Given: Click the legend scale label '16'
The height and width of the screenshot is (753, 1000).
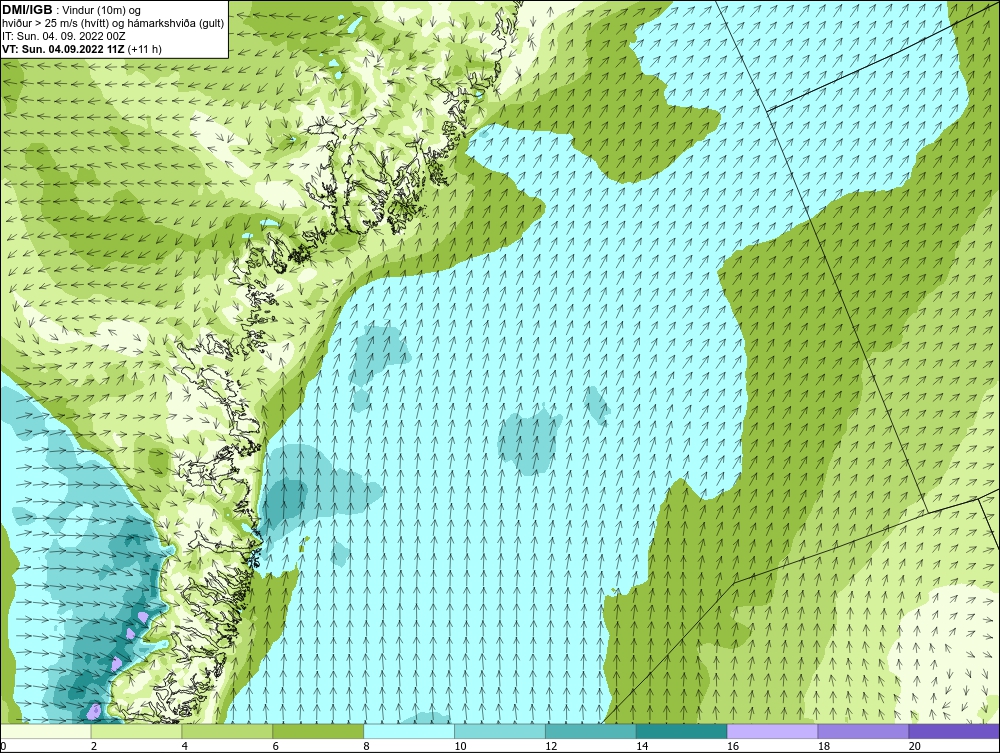Looking at the screenshot, I should point(733,746).
